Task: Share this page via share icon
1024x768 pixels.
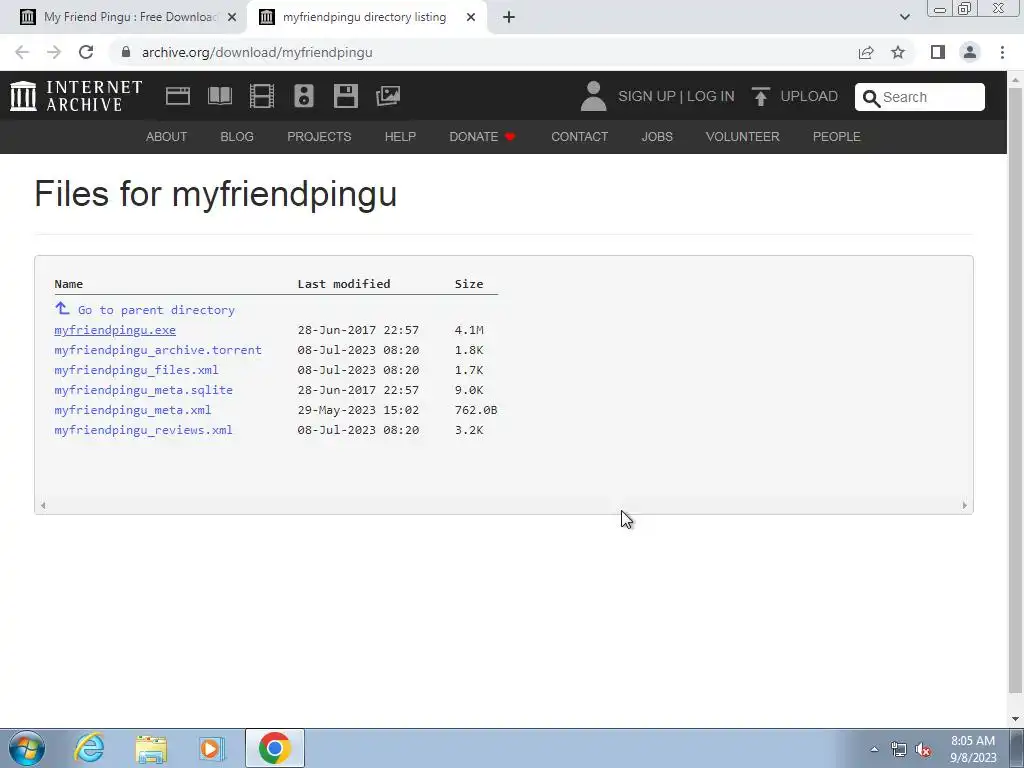Action: [866, 52]
